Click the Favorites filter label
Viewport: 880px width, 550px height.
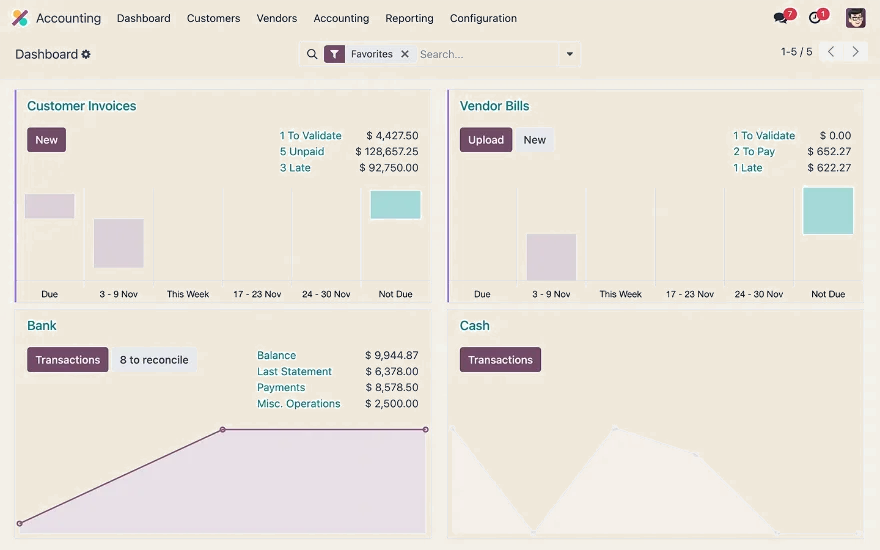(x=372, y=54)
